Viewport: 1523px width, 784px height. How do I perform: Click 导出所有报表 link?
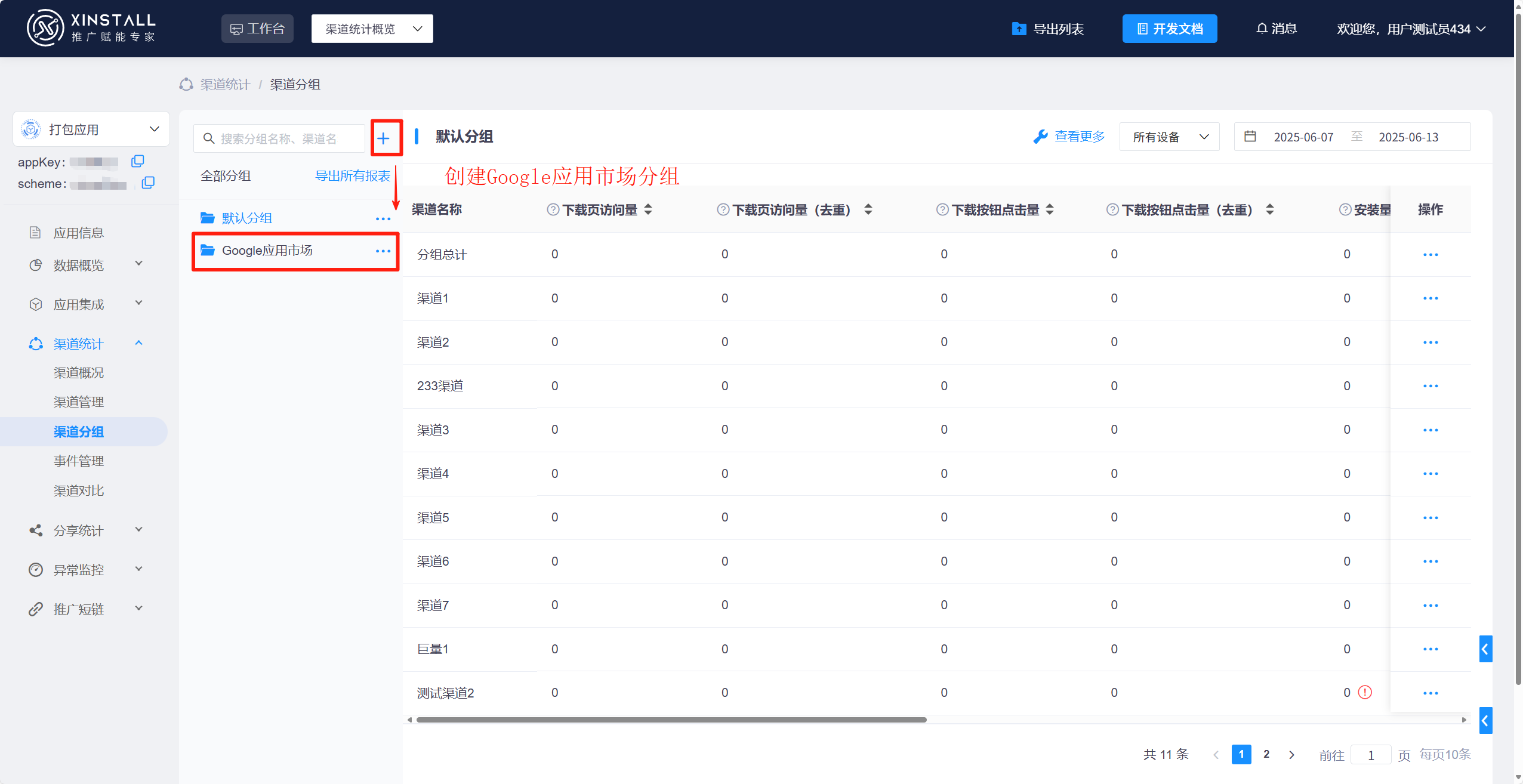coord(353,175)
